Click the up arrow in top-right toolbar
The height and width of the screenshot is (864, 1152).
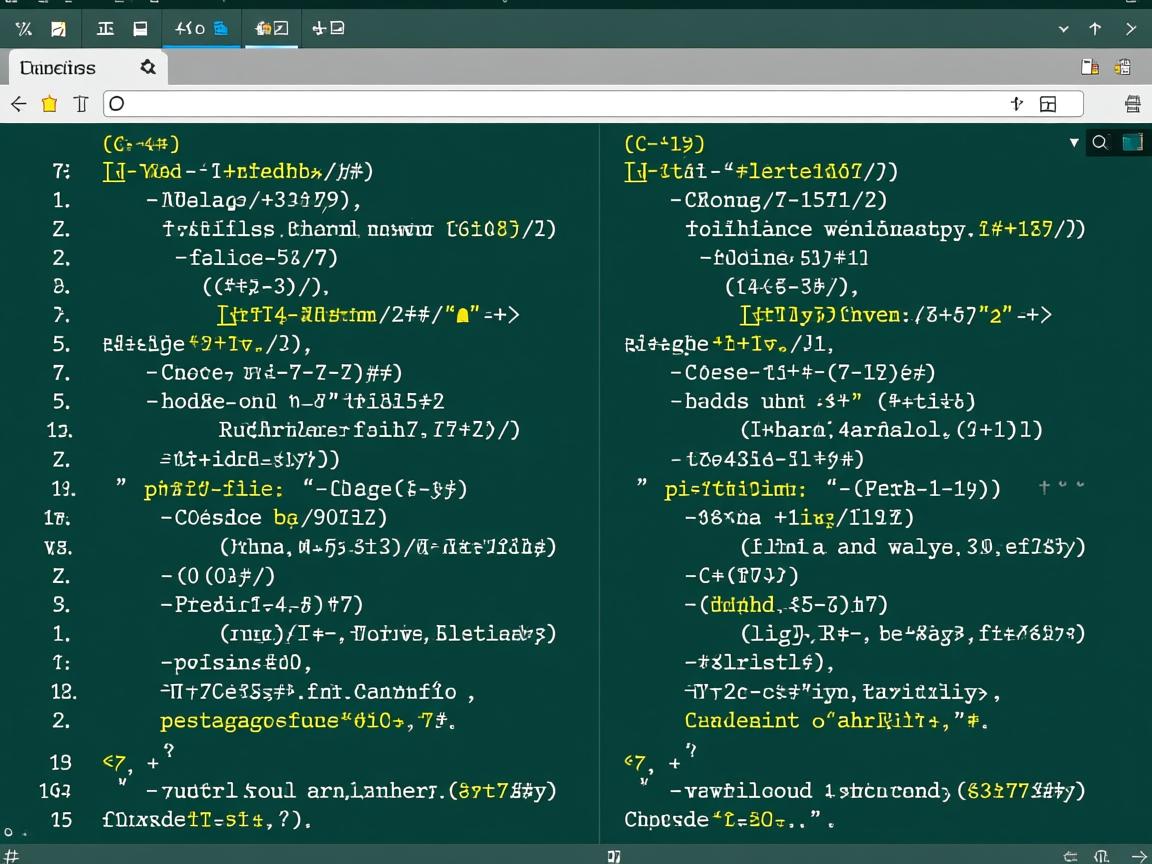point(1095,29)
